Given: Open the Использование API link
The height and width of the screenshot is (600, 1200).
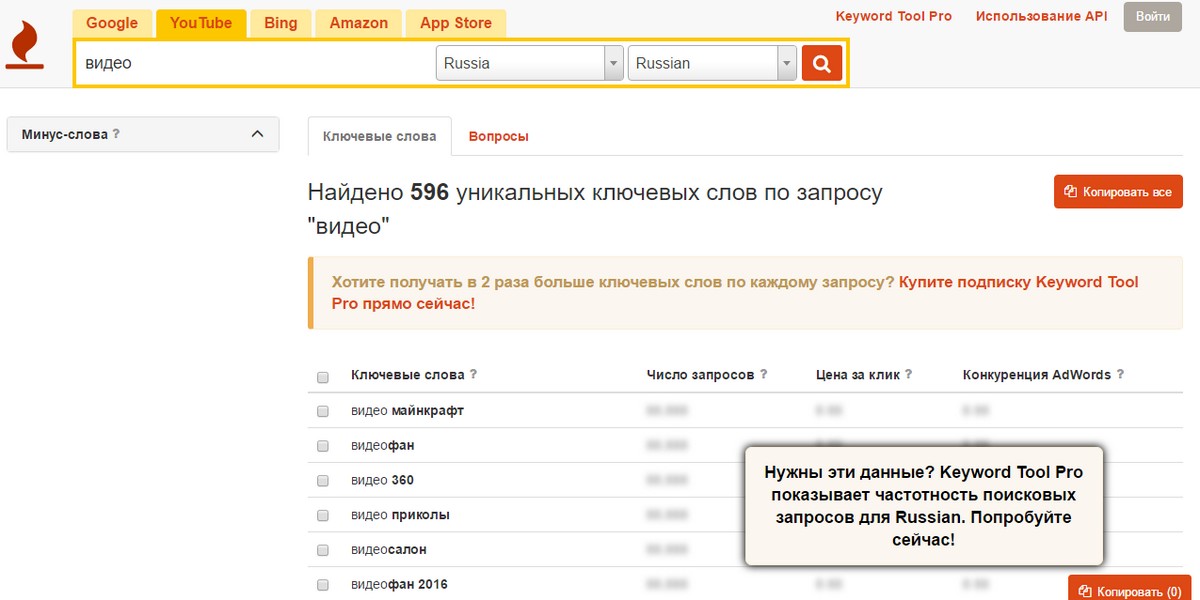Looking at the screenshot, I should 1042,16.
